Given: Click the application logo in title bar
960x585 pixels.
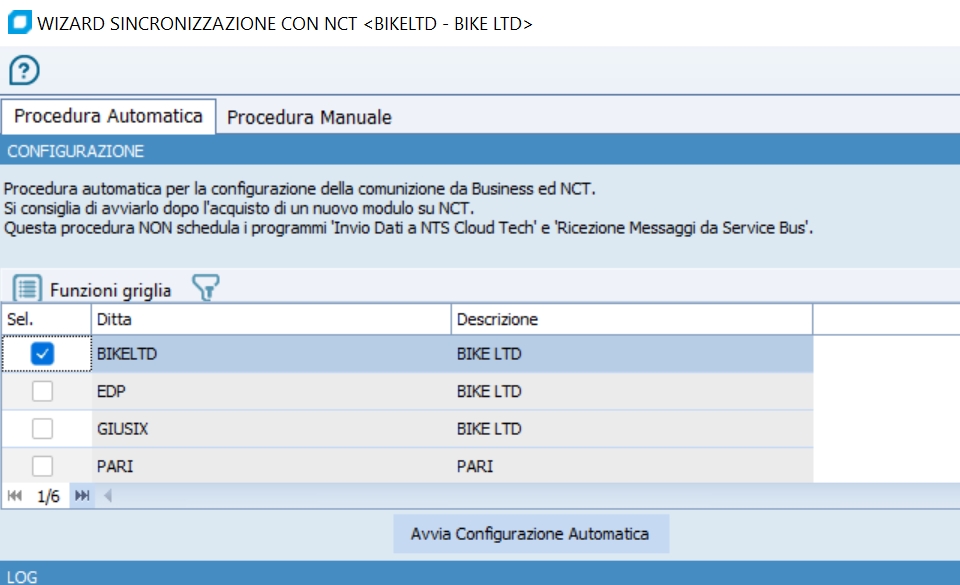Looking at the screenshot, I should [x=18, y=23].
